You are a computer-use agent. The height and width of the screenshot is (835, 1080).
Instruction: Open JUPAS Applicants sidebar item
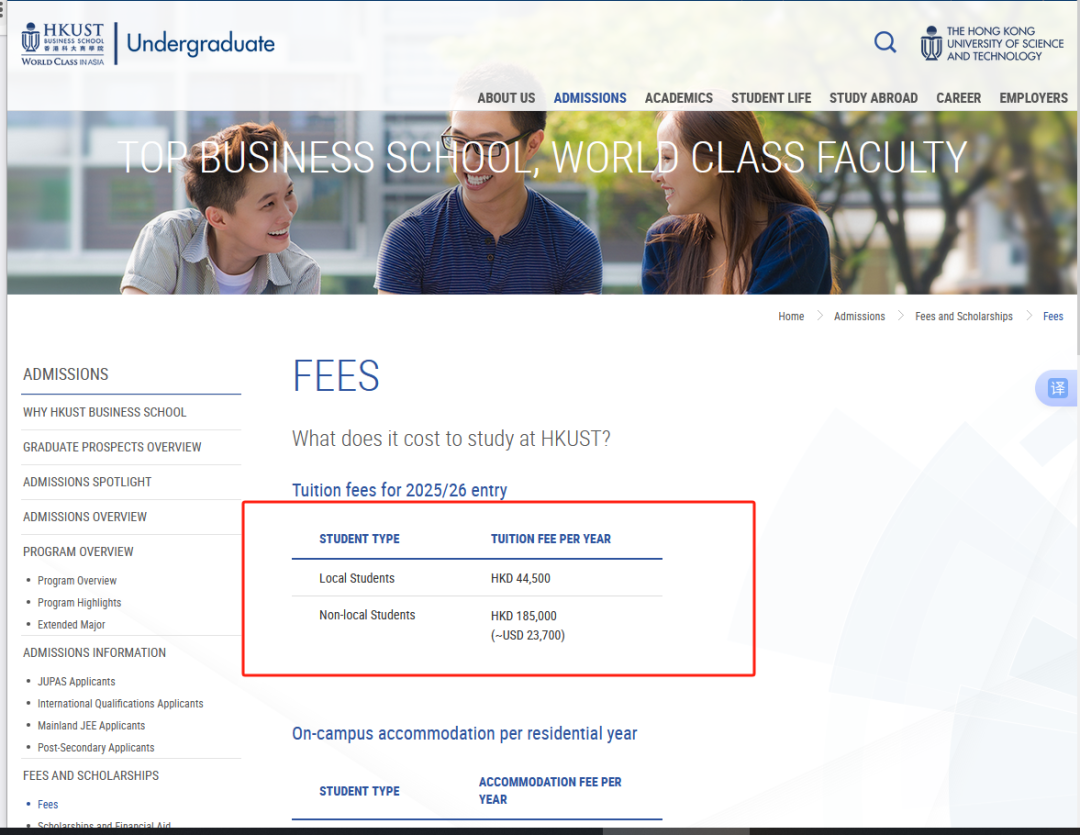click(x=76, y=681)
